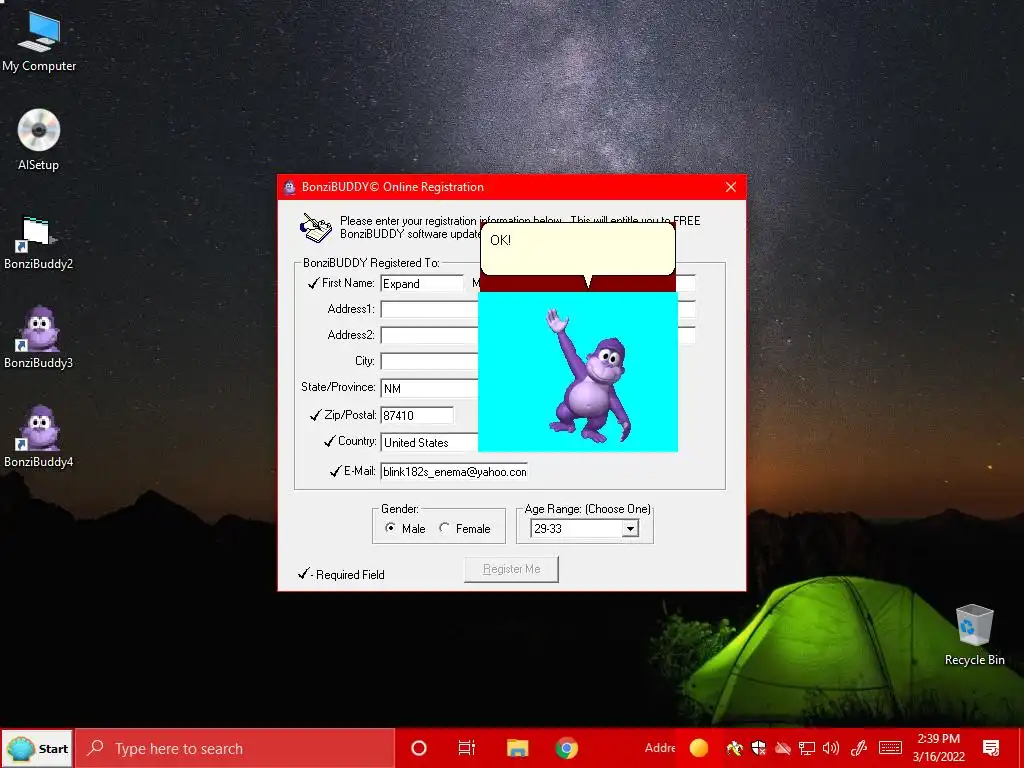
Task: Open the Windows Security shield tray icon
Action: (758, 748)
